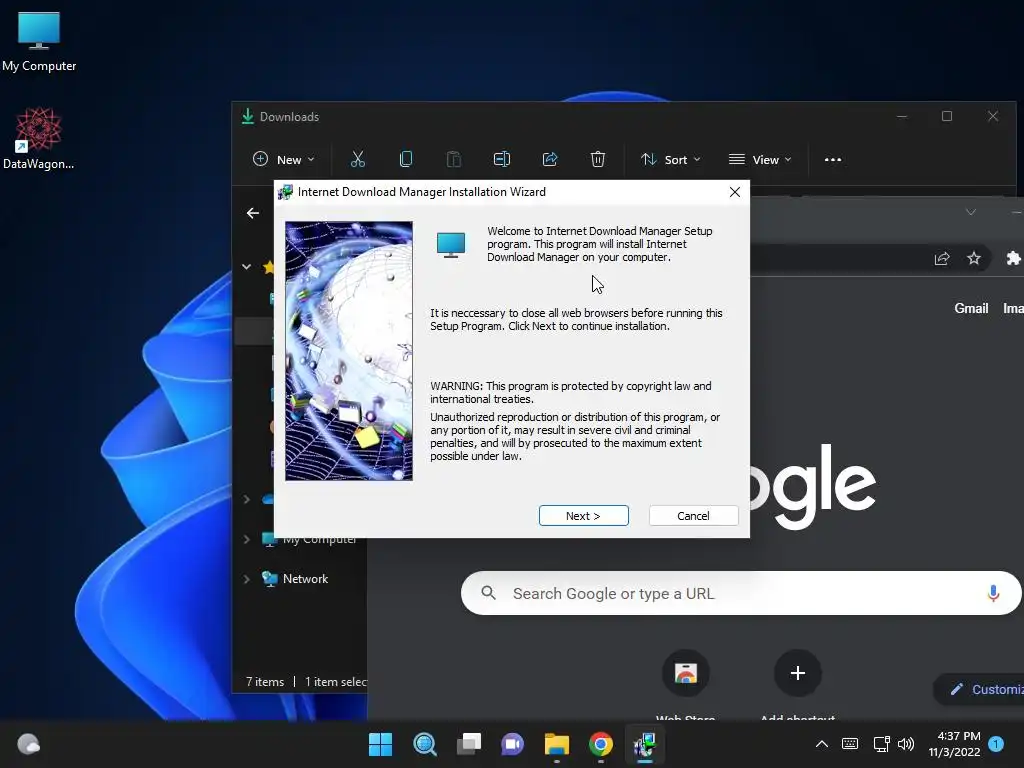The height and width of the screenshot is (768, 1024).
Task: Open taskbar Search
Action: click(x=424, y=744)
